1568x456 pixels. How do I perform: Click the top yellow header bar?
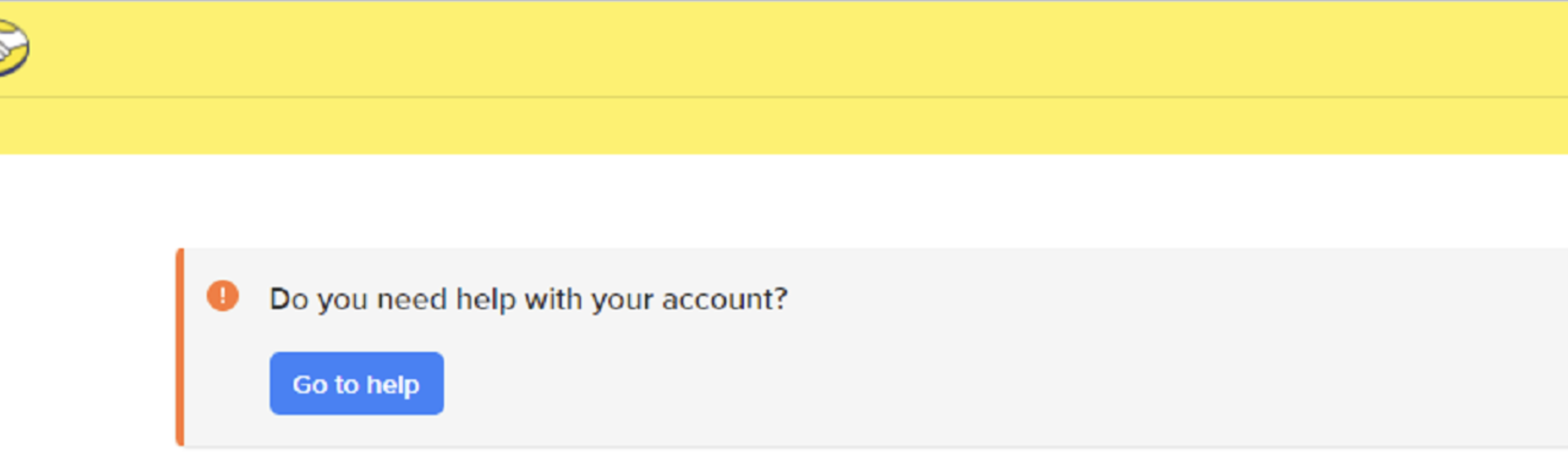click(x=791, y=48)
